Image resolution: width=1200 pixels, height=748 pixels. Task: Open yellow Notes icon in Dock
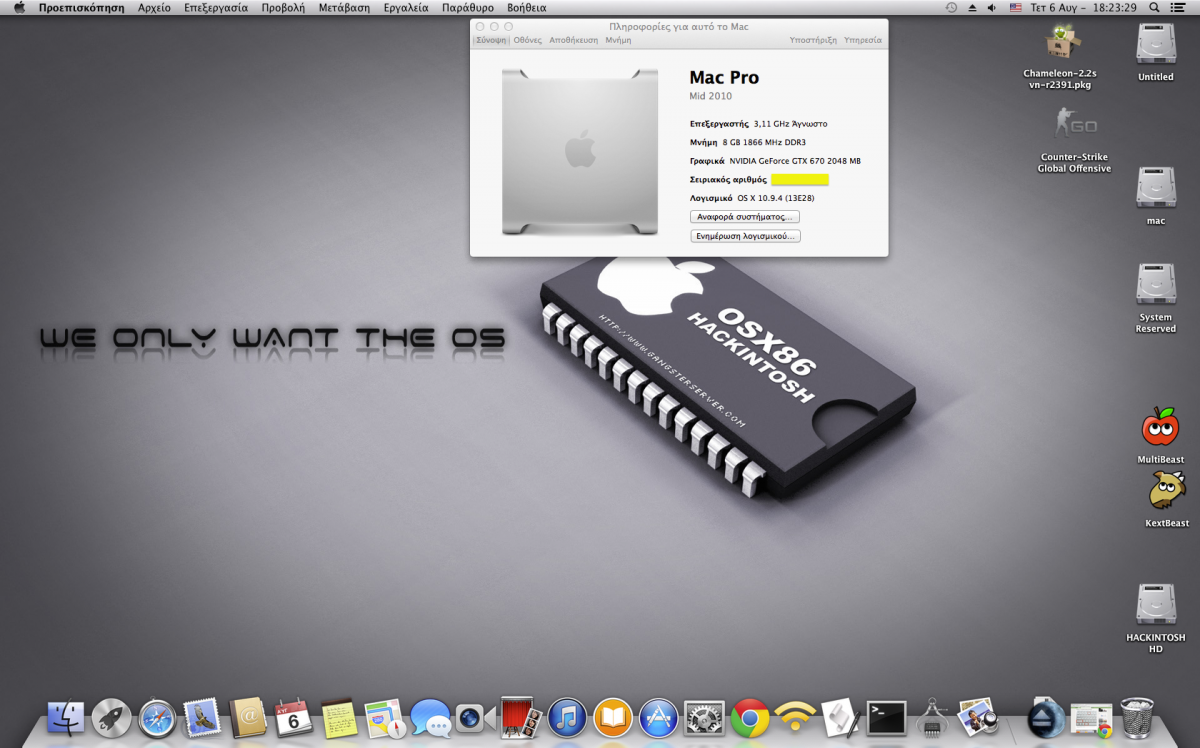pyautogui.click(x=339, y=717)
